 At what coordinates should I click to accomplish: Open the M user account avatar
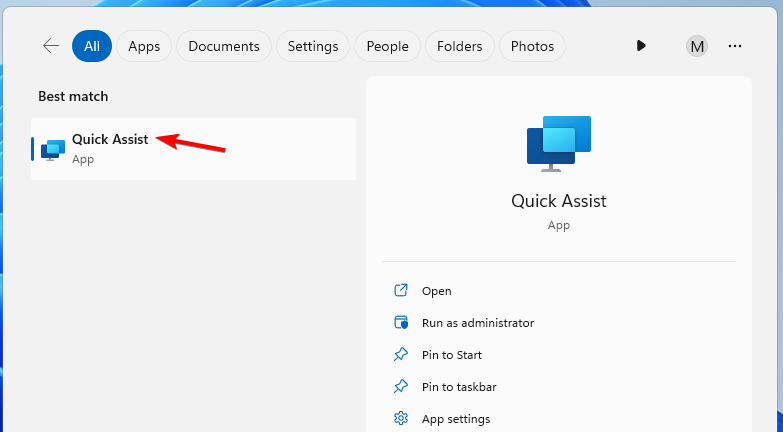point(697,46)
